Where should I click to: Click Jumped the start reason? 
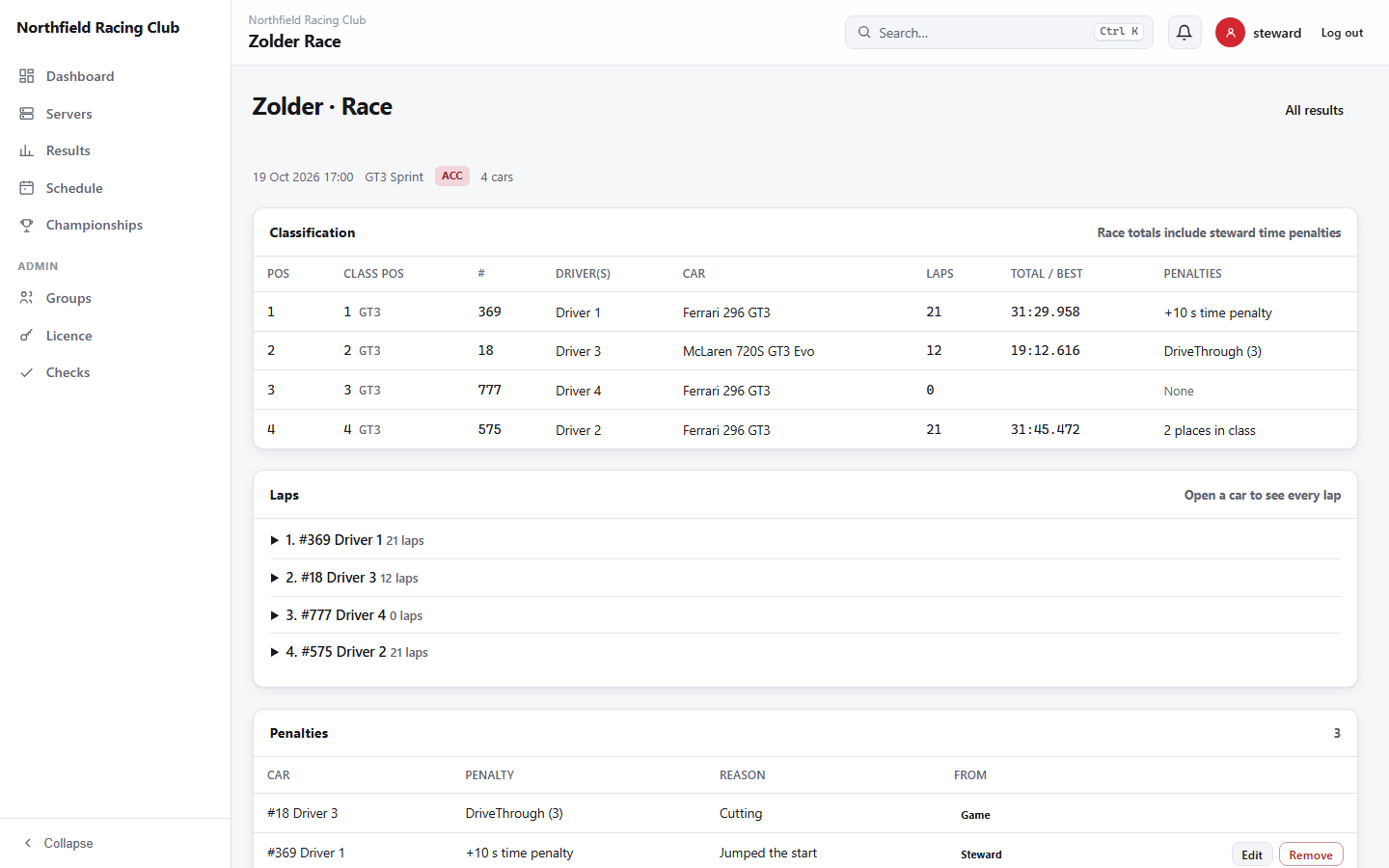(x=768, y=853)
